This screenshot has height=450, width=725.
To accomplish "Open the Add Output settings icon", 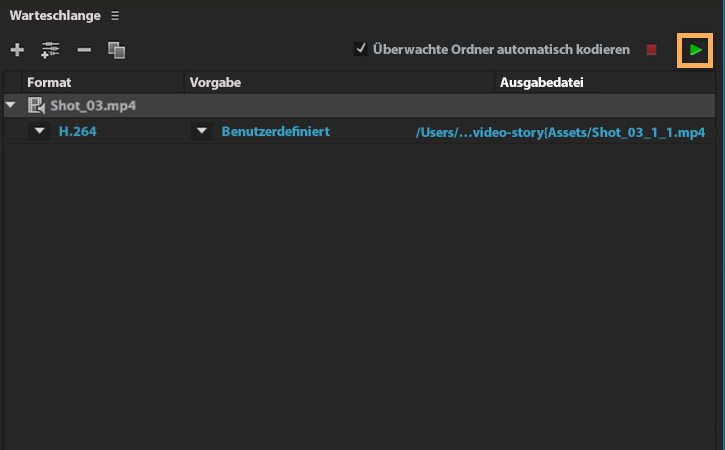I will (x=50, y=49).
